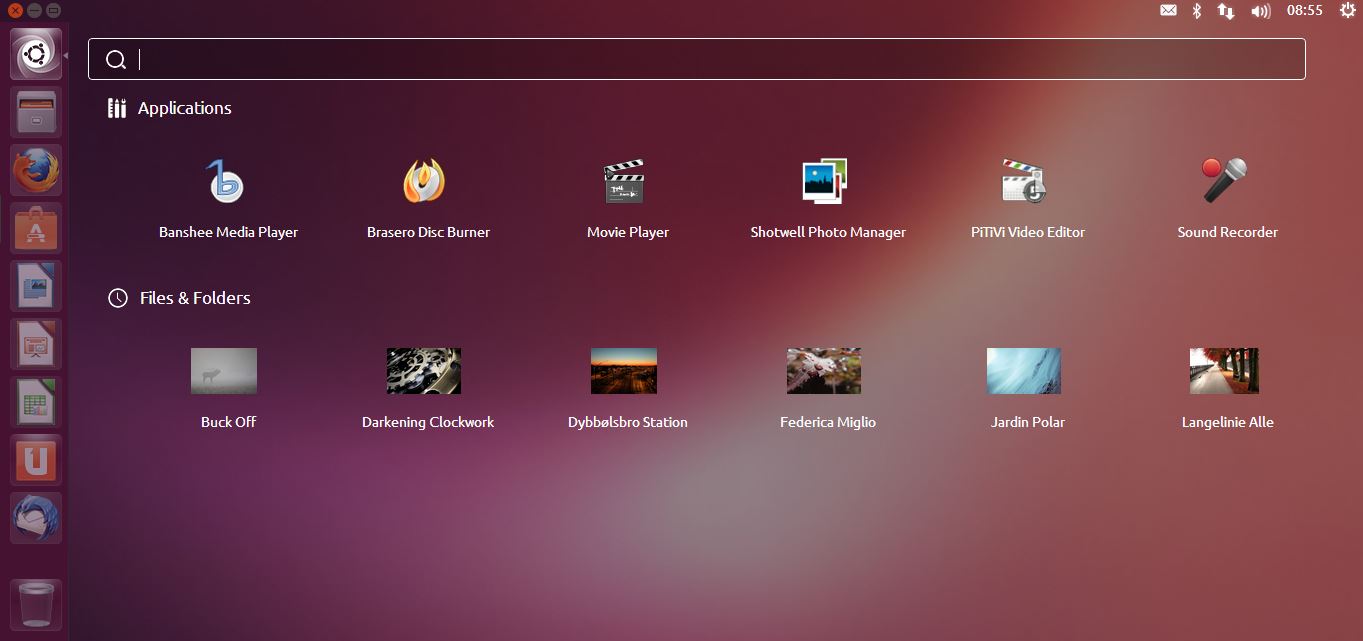Viewport: 1363px width, 641px height.
Task: Open the Jardin Polar image
Action: 1024,370
